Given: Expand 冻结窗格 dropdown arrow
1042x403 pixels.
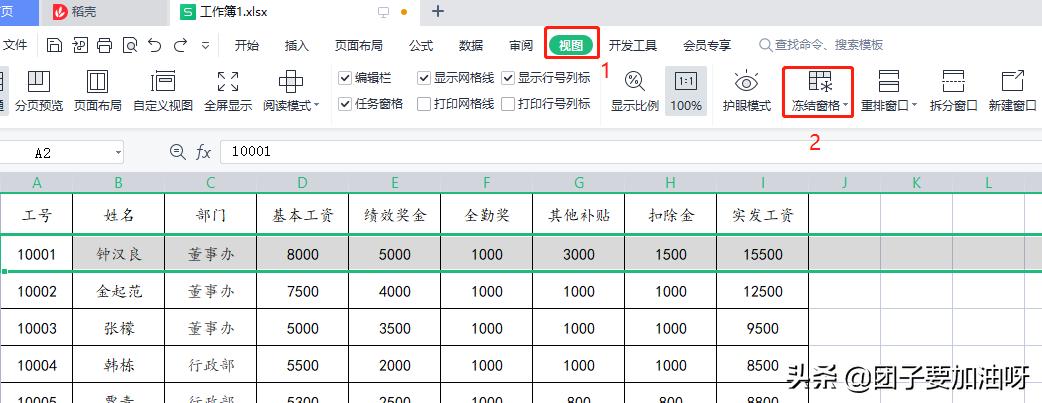Looking at the screenshot, I should coord(846,105).
